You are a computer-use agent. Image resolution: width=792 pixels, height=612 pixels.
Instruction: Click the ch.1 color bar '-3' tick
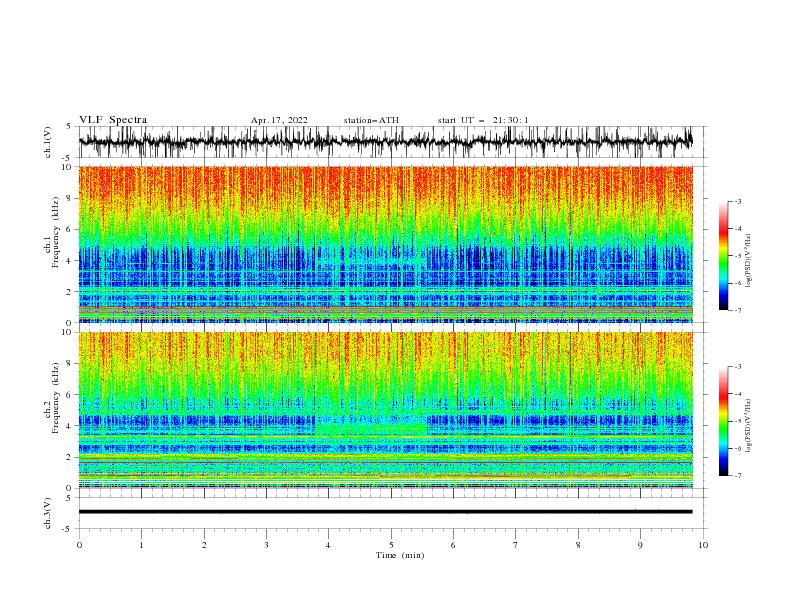[738, 201]
